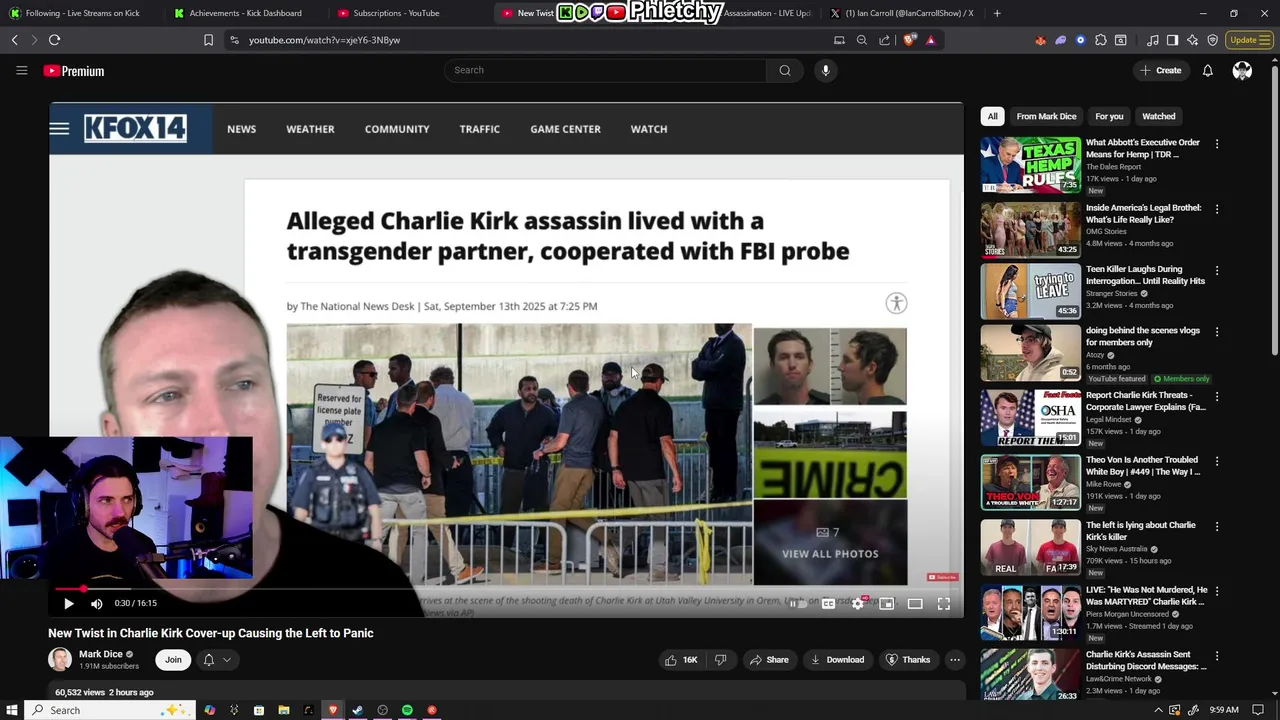Open the YouTube guide hamburger menu
This screenshot has width=1280, height=720.
tap(21, 70)
